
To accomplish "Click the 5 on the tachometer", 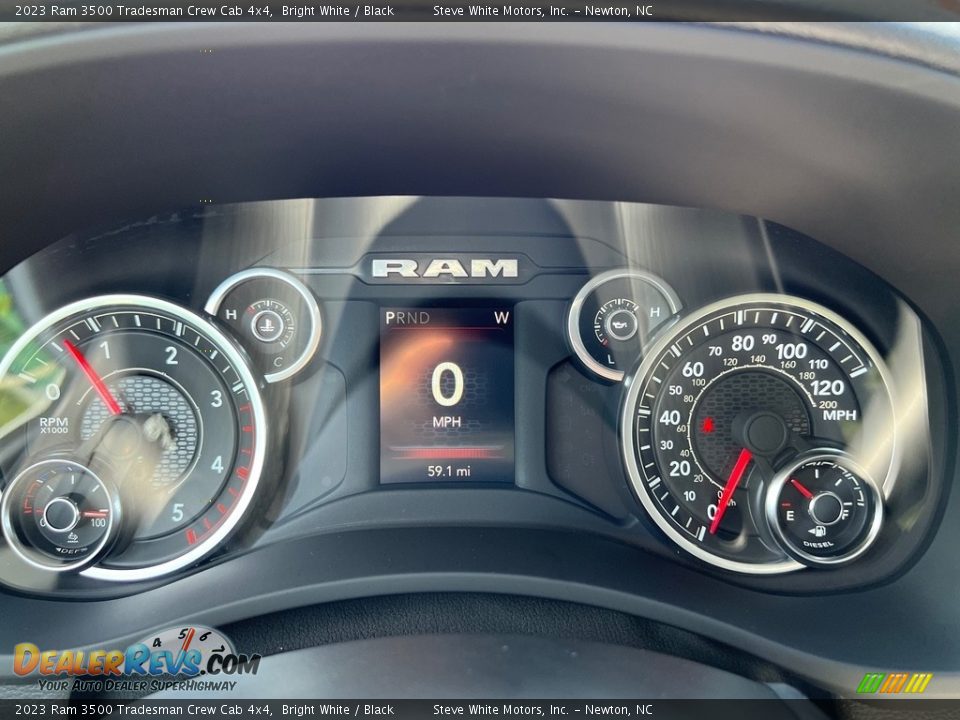I will tap(178, 512).
